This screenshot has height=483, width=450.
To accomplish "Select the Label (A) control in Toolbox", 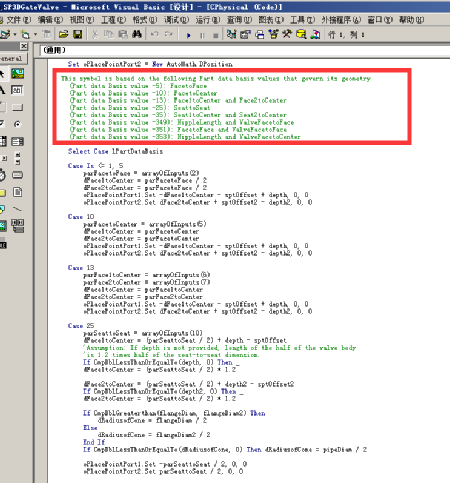I will click(x=3, y=90).
